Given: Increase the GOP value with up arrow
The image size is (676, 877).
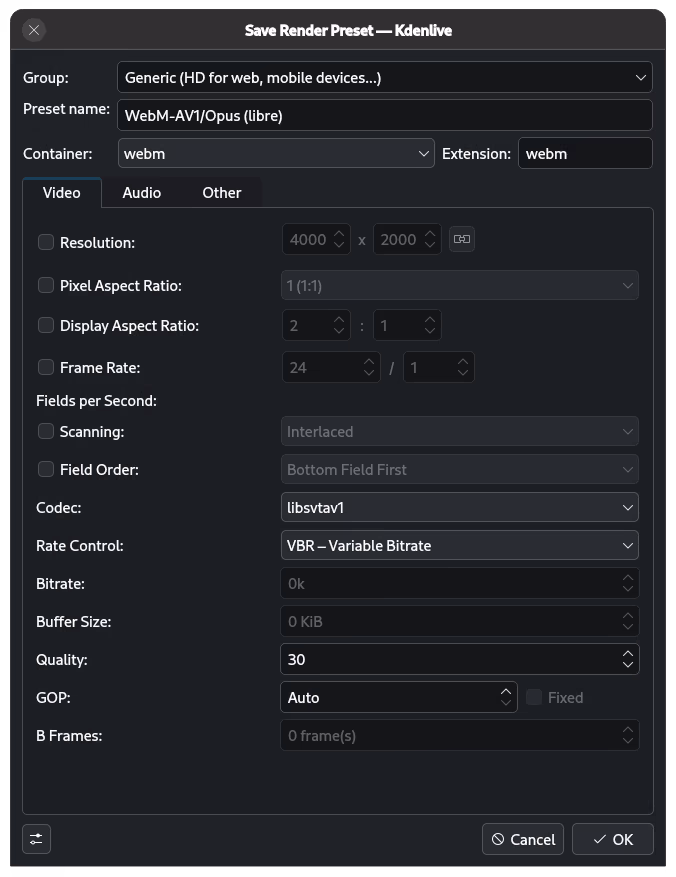Looking at the screenshot, I should [505, 692].
